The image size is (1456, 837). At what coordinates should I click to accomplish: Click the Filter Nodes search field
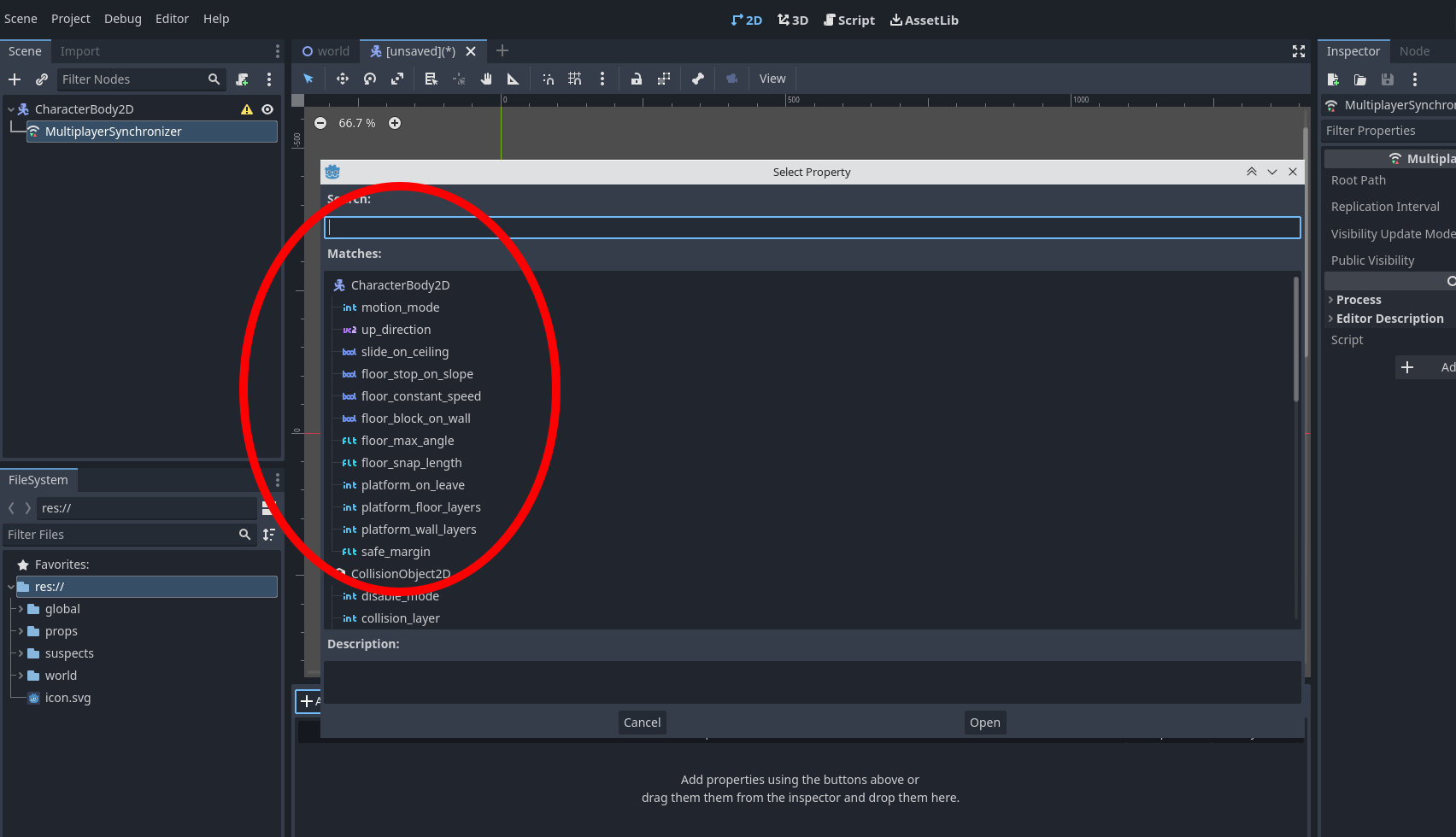pos(141,79)
